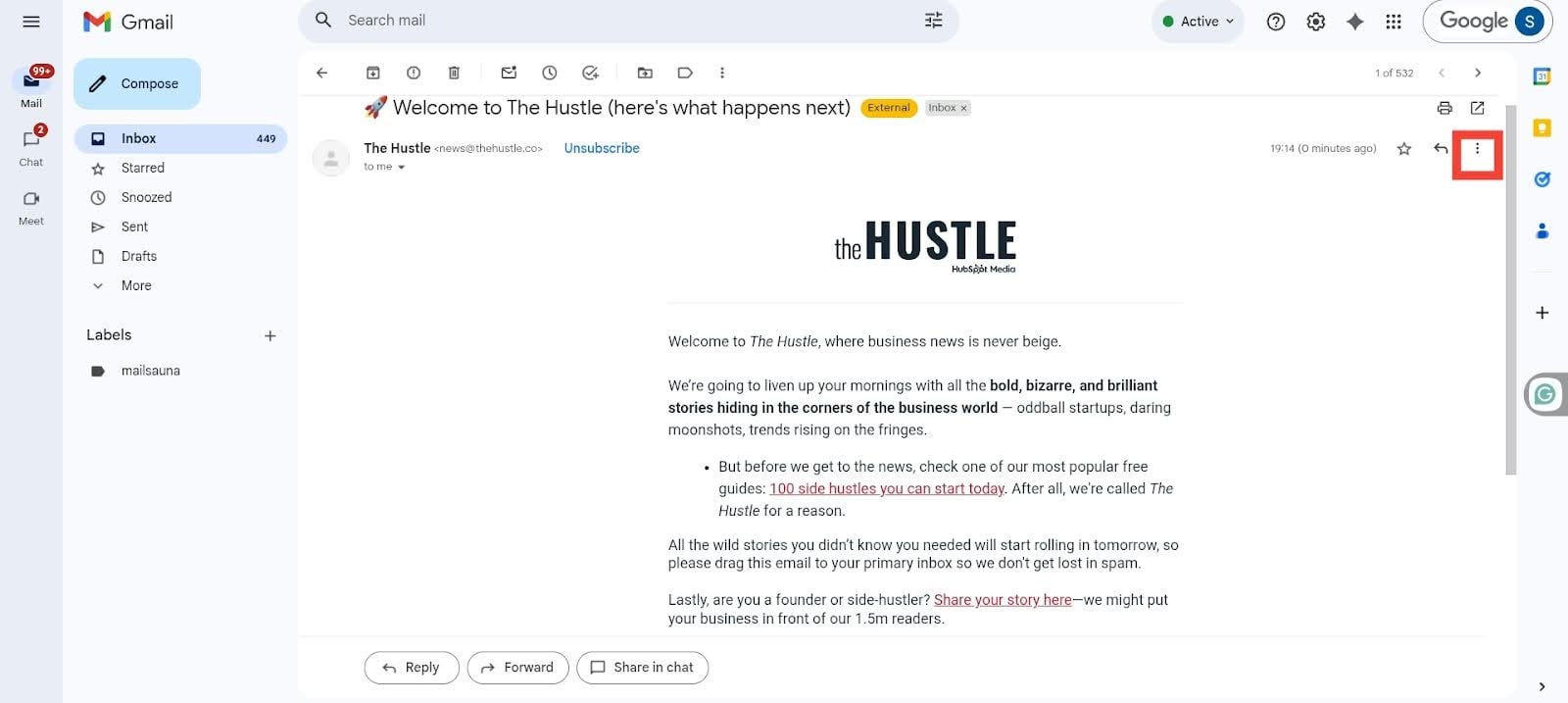Focus the Search mail field
1568x703 pixels.
(x=627, y=21)
